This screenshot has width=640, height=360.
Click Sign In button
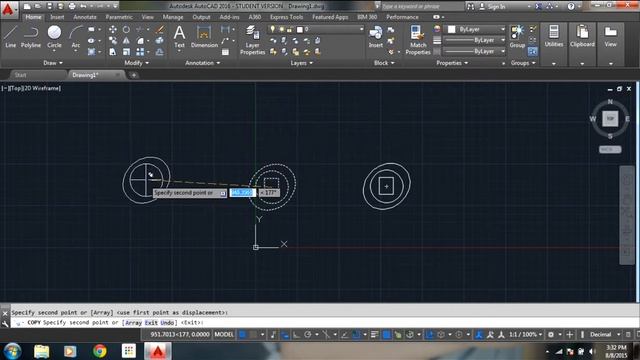(x=492, y=7)
